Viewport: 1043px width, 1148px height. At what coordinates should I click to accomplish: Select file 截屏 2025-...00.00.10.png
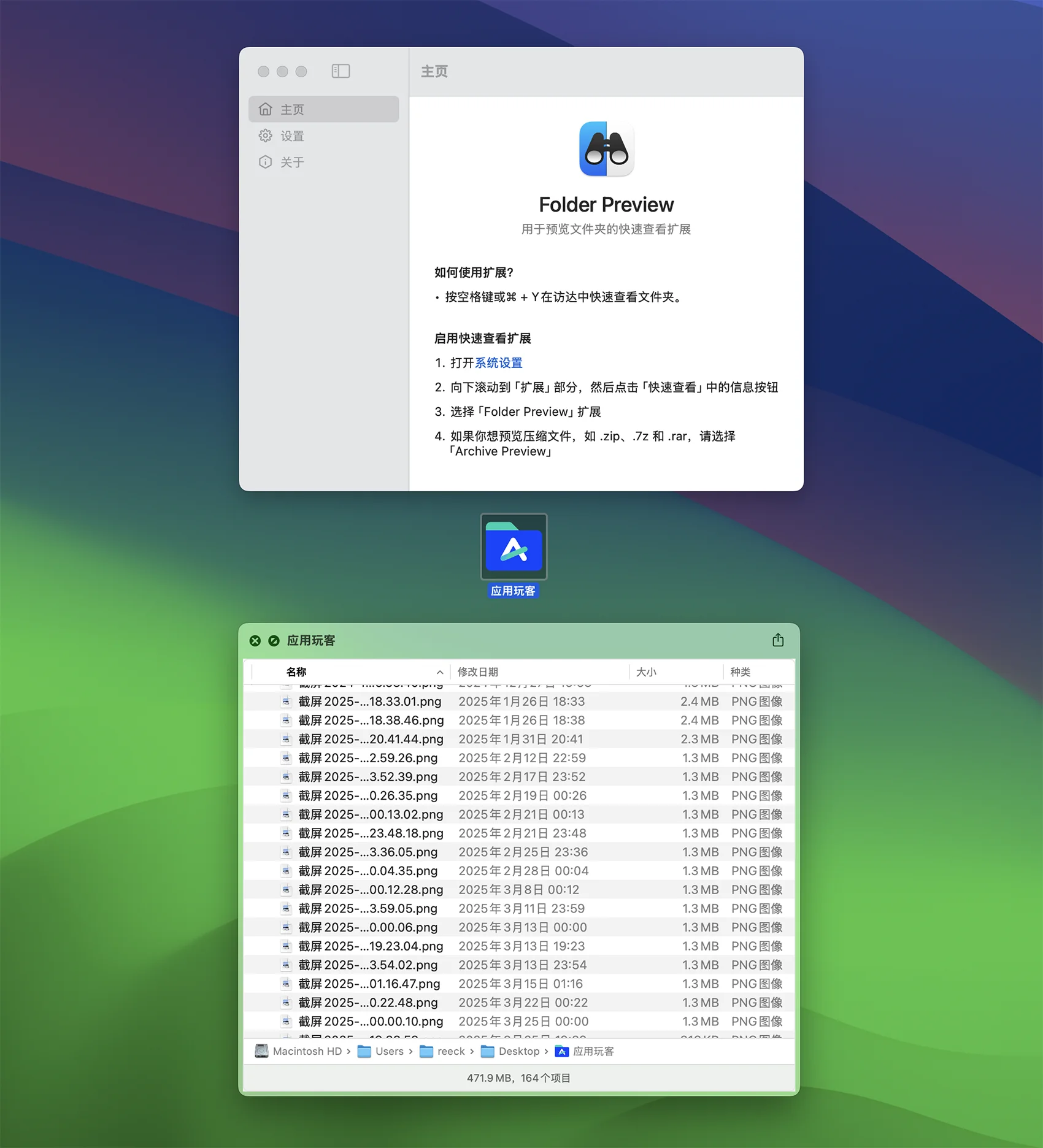pos(519,1021)
